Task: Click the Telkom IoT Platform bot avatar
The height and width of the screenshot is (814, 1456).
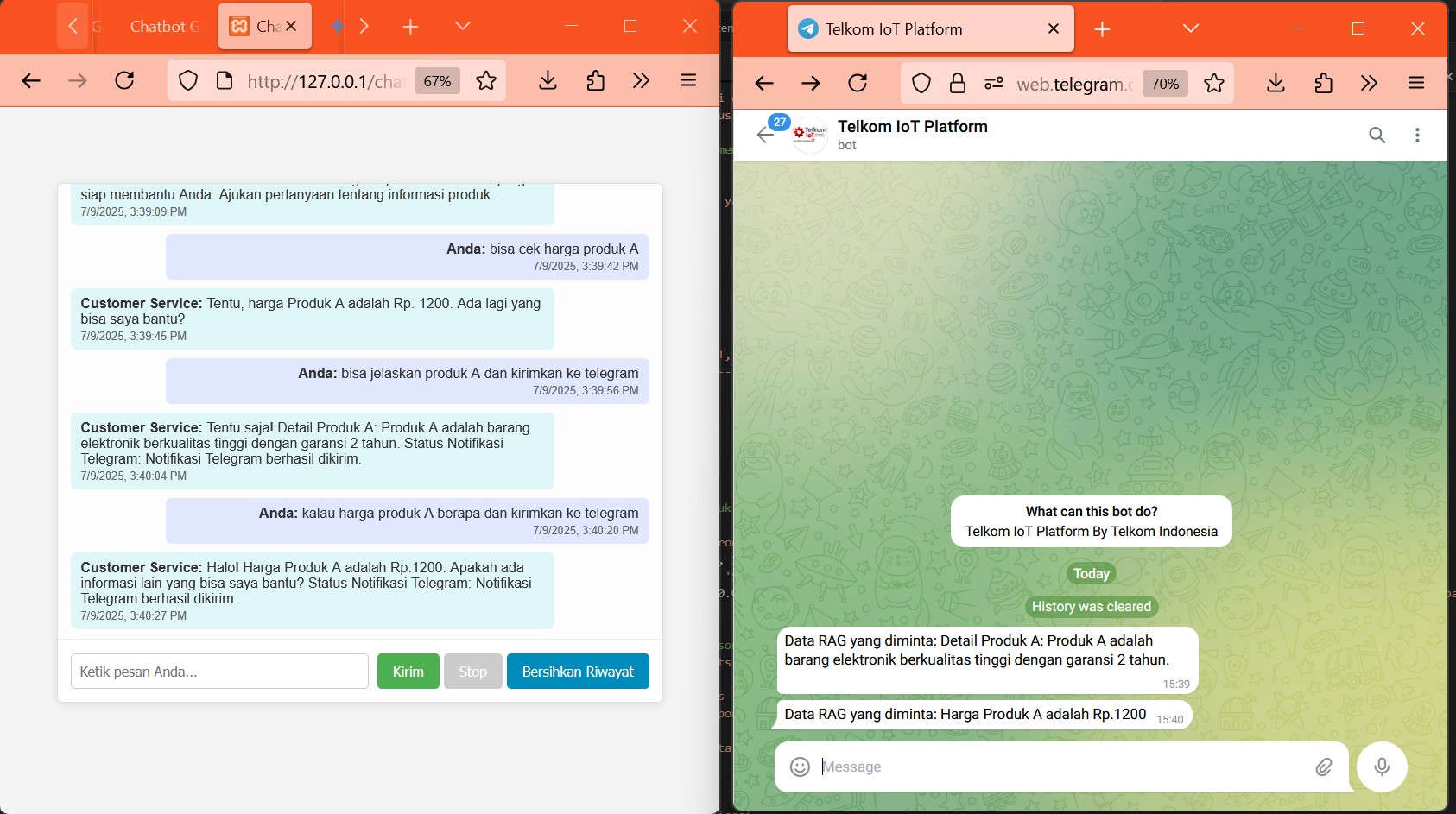Action: tap(808, 135)
